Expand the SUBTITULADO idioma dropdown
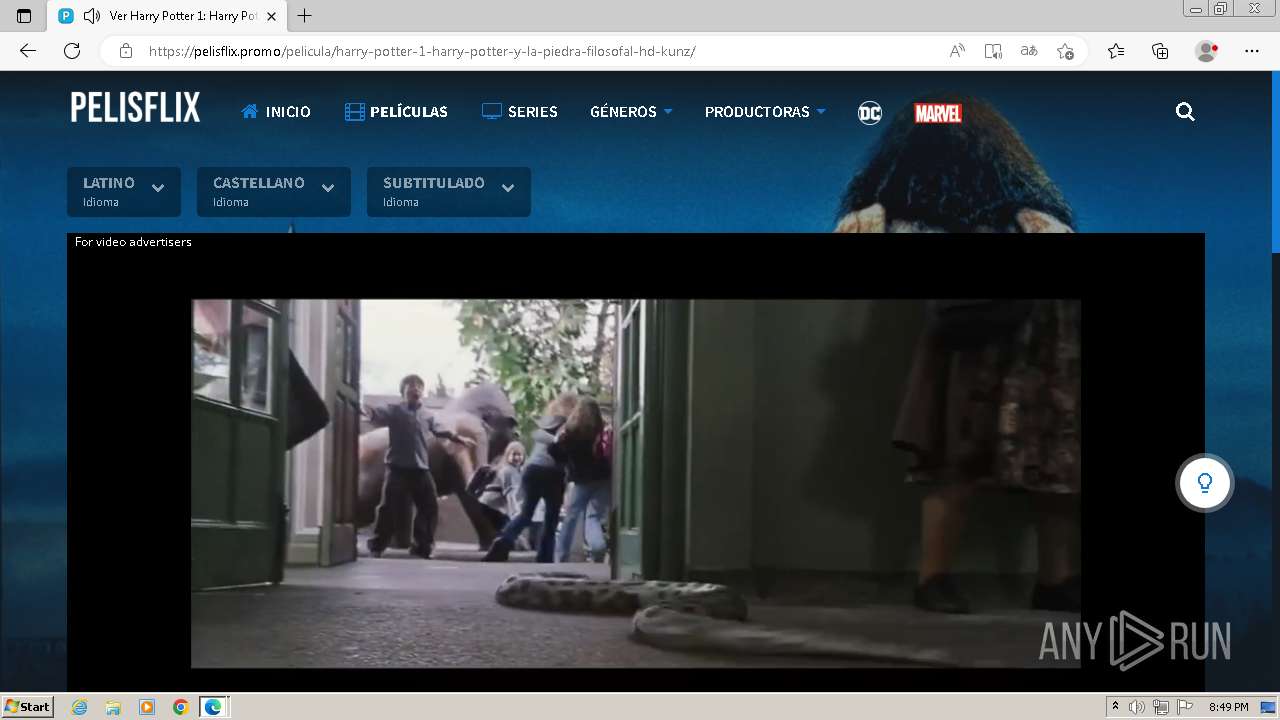Screen dimensions: 1280x720 [449, 191]
